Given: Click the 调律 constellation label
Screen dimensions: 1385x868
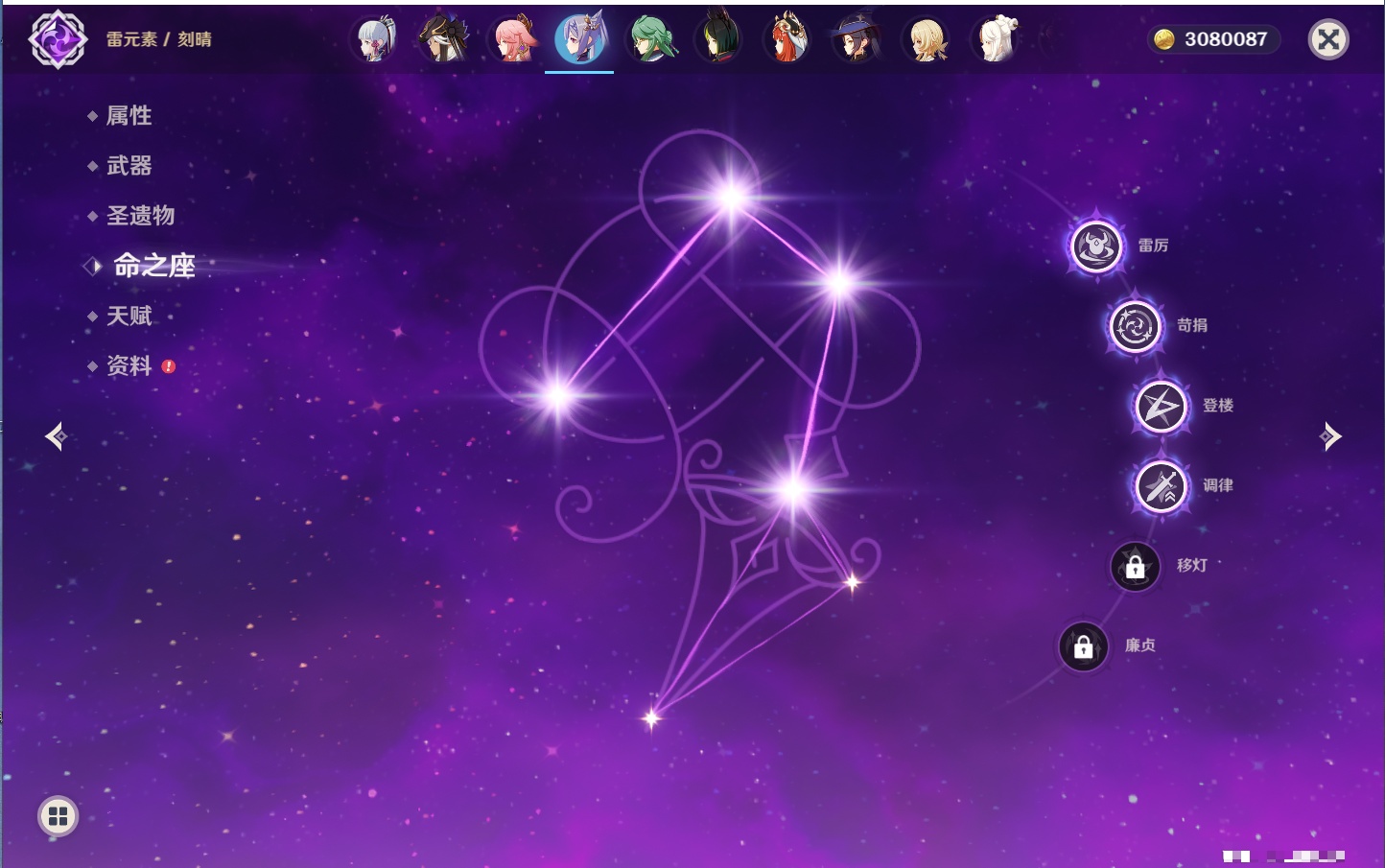Looking at the screenshot, I should pyautogui.click(x=1218, y=485).
